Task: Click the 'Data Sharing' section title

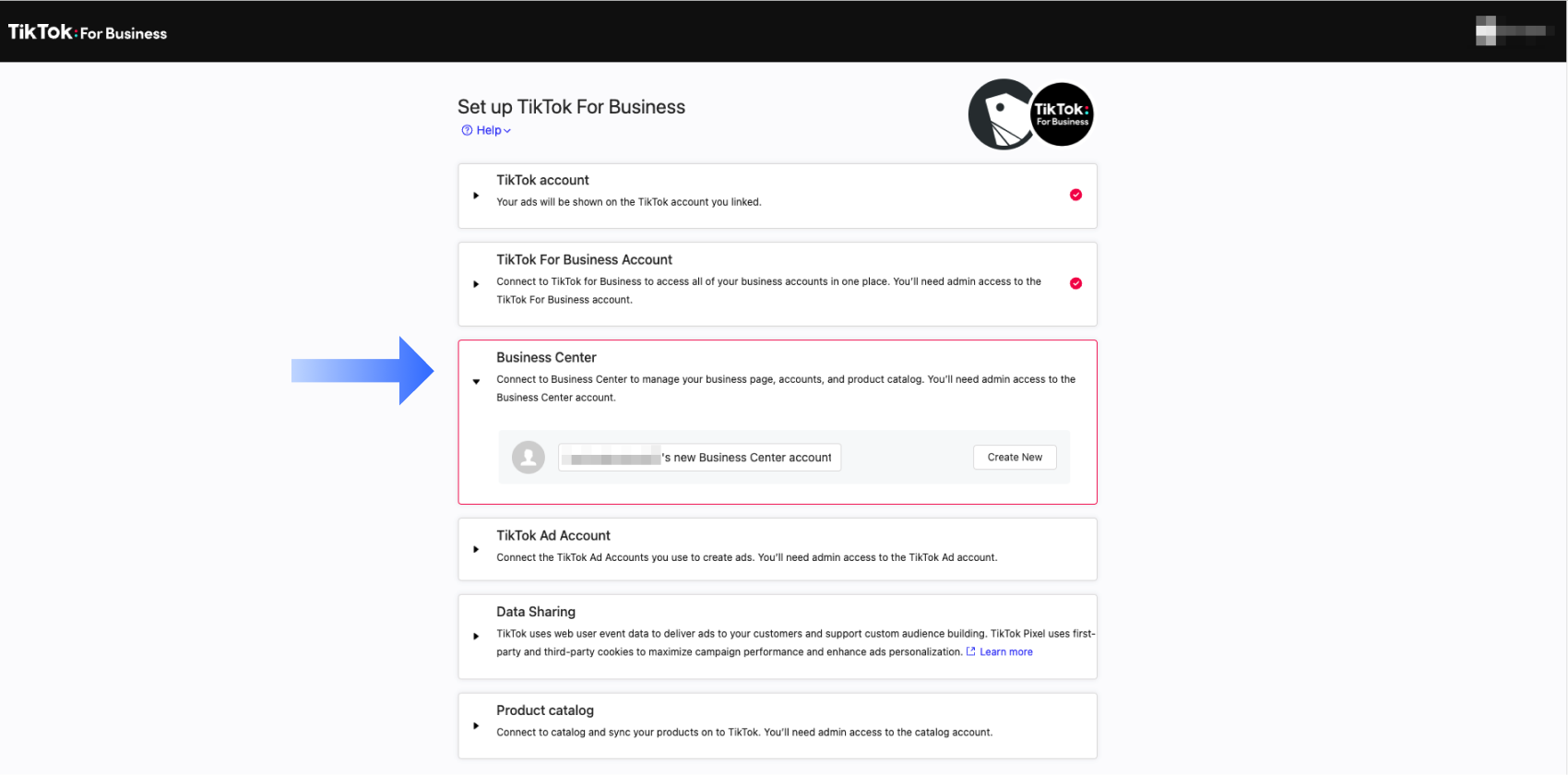Action: coord(536,612)
